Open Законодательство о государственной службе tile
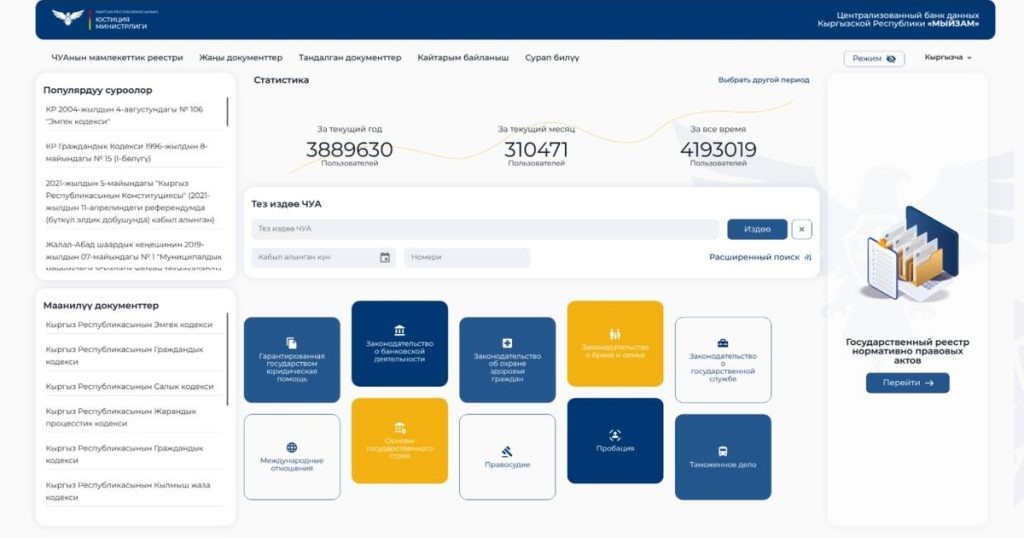 click(723, 360)
